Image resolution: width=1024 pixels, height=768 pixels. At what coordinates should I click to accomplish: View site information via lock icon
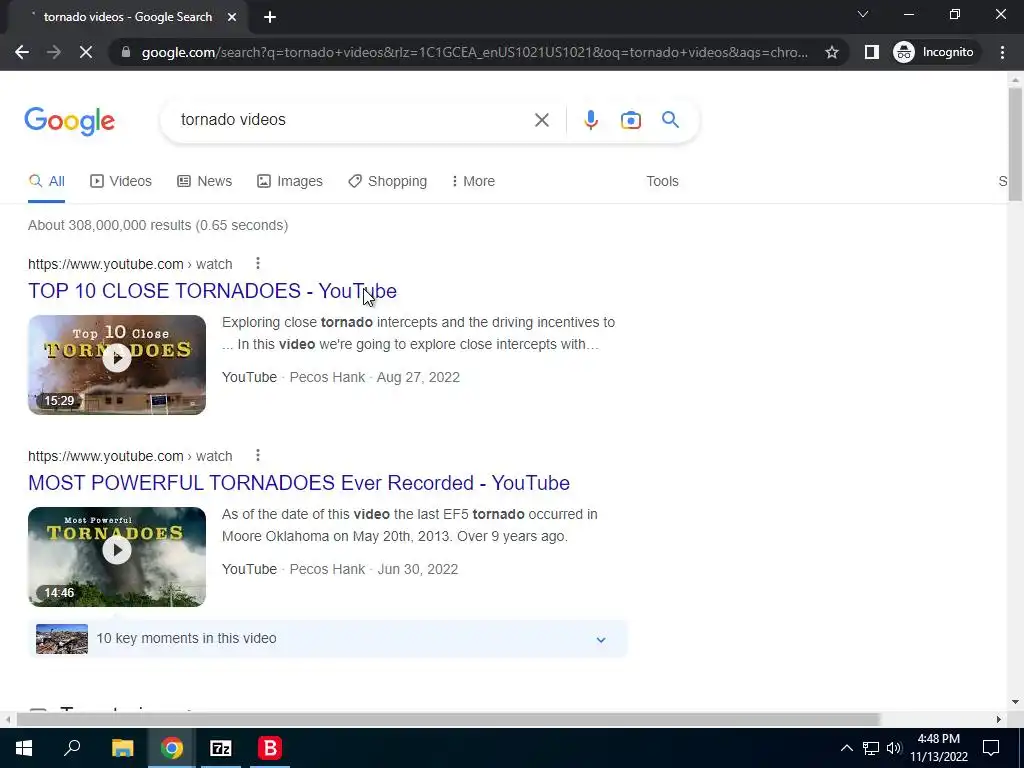pyautogui.click(x=126, y=52)
